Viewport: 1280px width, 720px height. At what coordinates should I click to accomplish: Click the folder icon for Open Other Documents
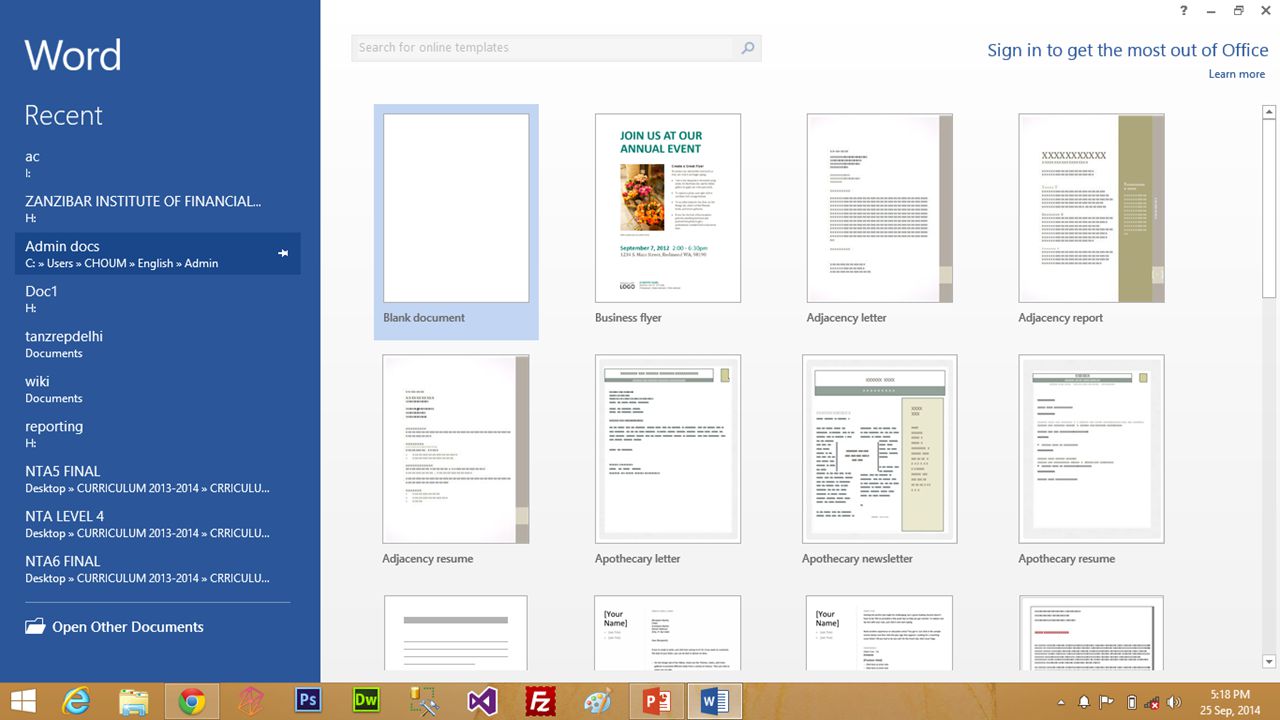click(x=35, y=627)
